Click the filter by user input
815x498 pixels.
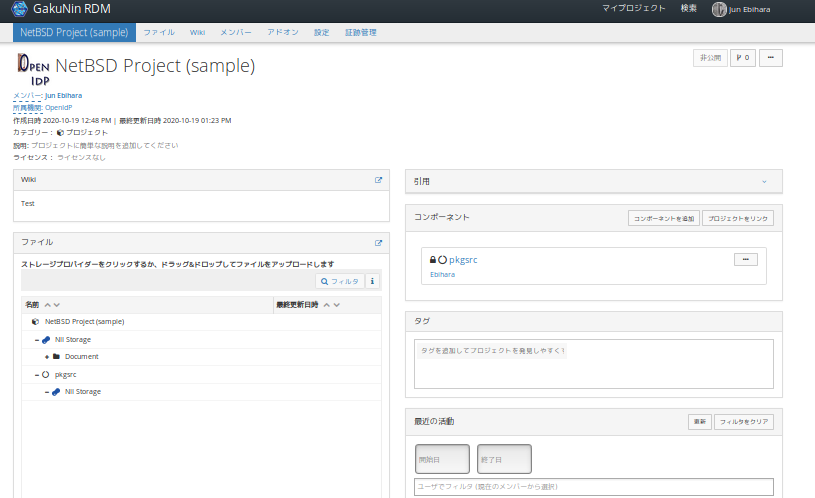click(594, 487)
